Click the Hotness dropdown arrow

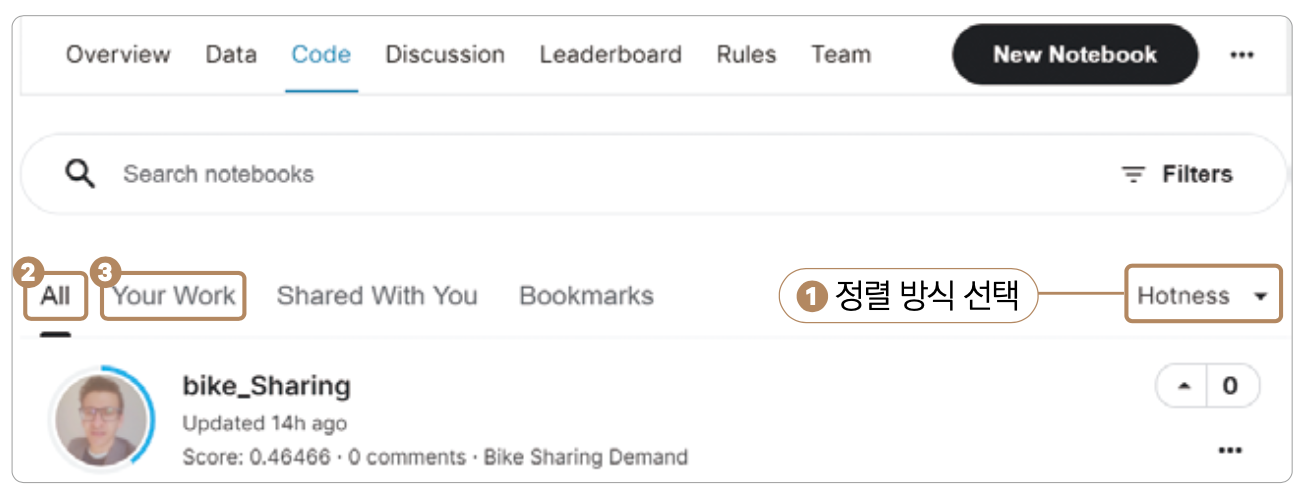click(x=1261, y=297)
